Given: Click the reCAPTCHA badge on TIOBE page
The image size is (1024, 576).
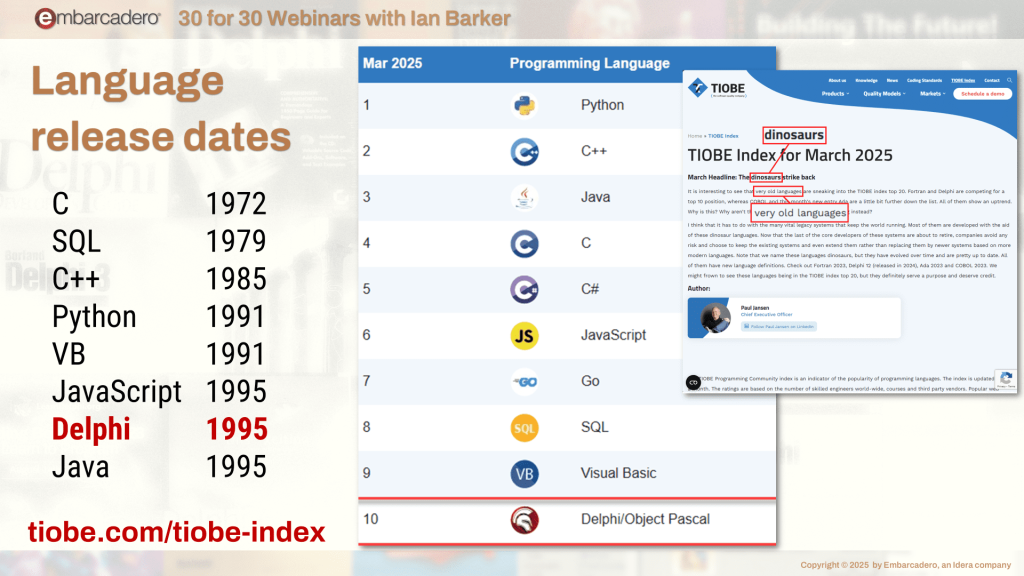Looking at the screenshot, I should pyautogui.click(x=1006, y=379).
